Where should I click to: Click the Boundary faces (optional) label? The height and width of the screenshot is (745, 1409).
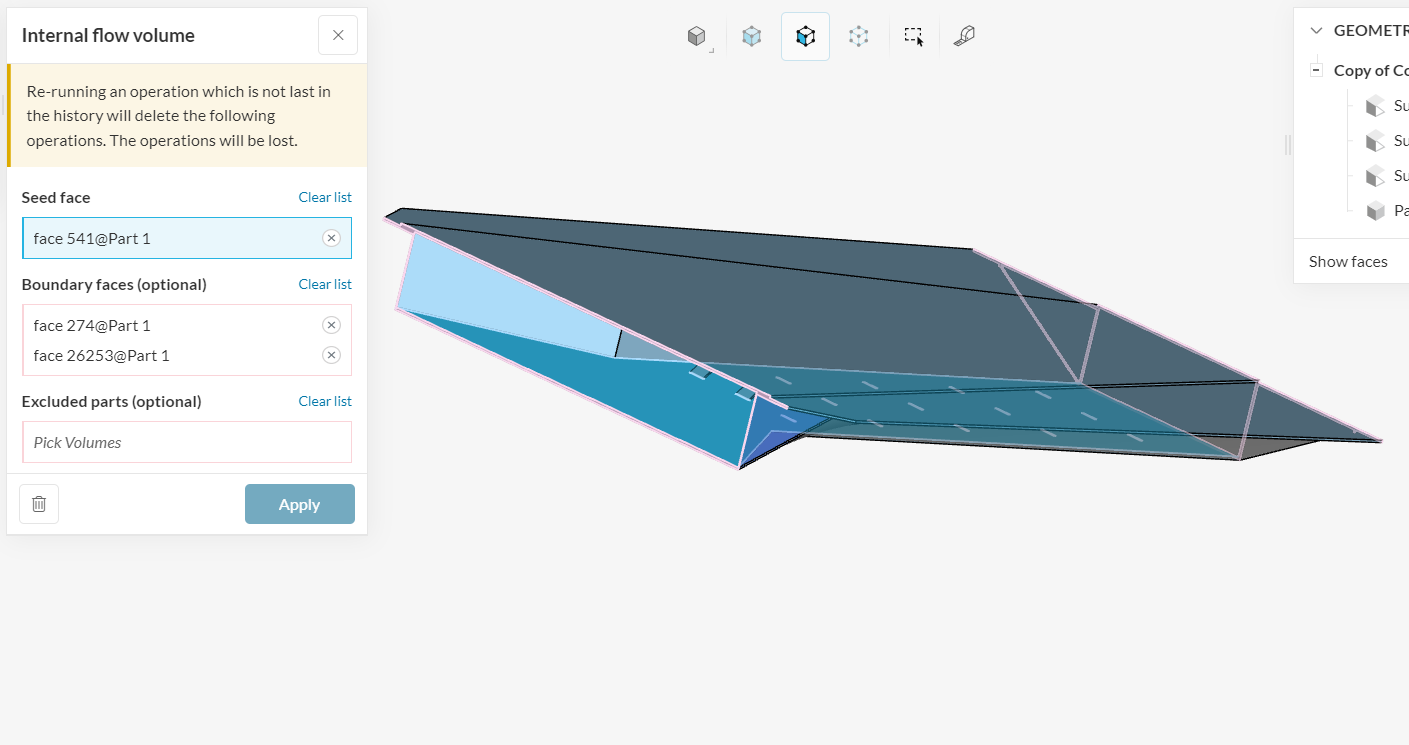click(x=114, y=284)
